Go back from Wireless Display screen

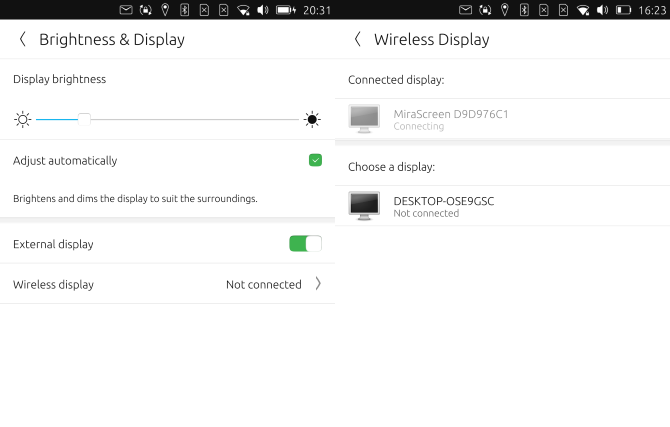click(x=358, y=39)
